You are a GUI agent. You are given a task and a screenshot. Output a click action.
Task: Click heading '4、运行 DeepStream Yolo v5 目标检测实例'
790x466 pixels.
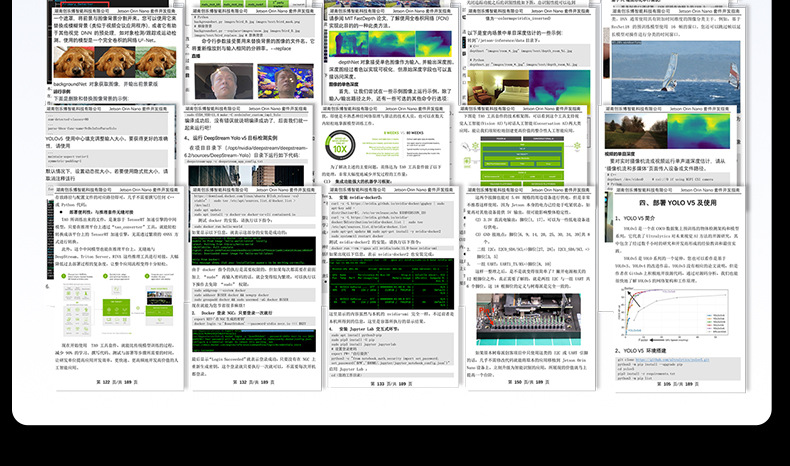[230, 138]
